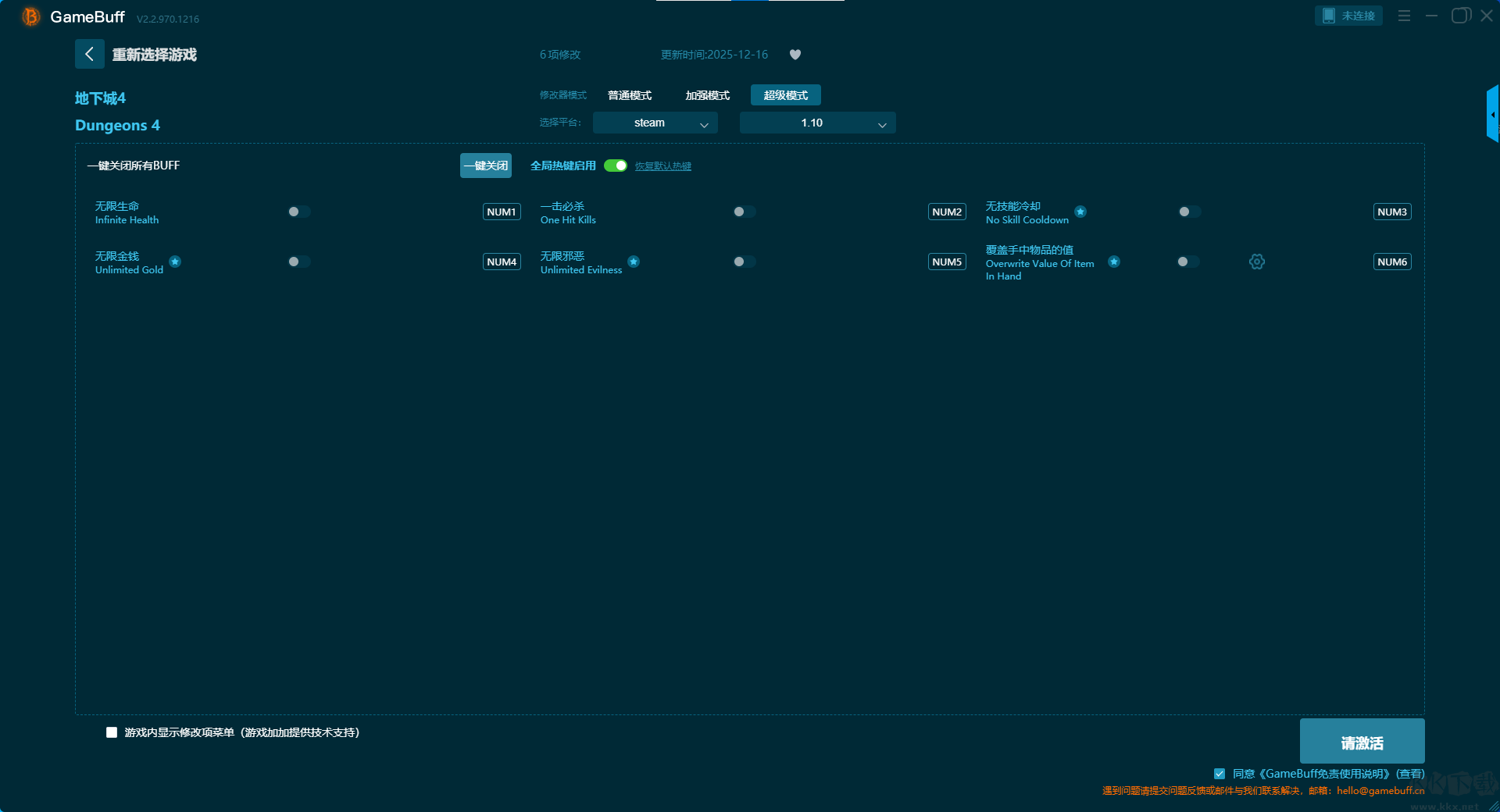Select the 加强模式 enhanced mode tab
This screenshot has height=812, width=1500.
click(707, 95)
